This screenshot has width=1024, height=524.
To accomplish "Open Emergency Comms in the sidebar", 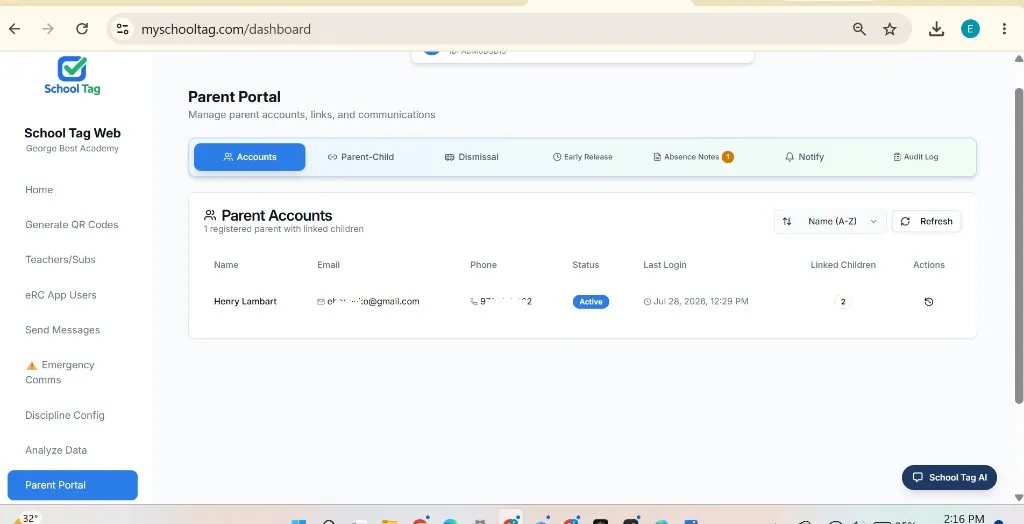I will click(60, 372).
